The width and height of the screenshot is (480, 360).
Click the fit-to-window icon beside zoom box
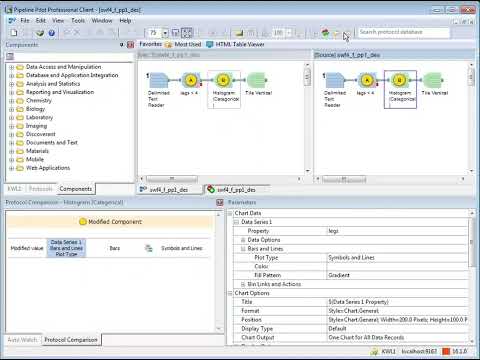[175, 33]
